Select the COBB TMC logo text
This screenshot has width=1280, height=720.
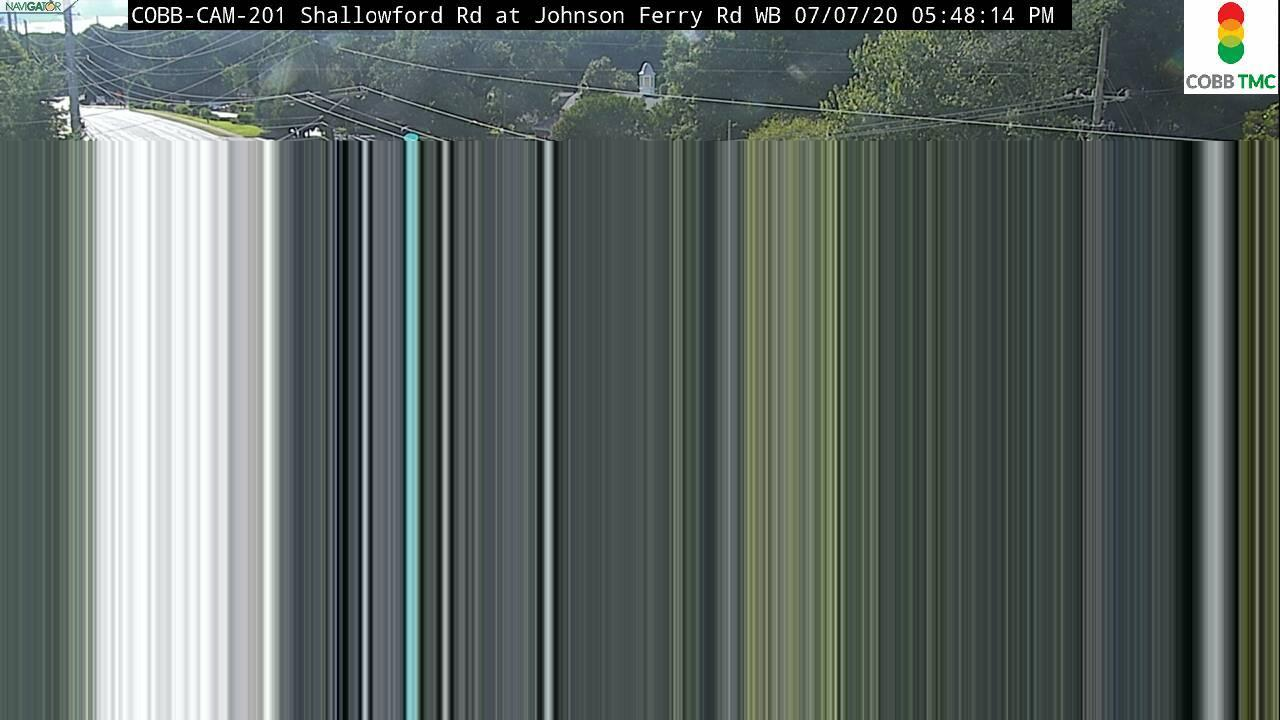[x=1231, y=81]
